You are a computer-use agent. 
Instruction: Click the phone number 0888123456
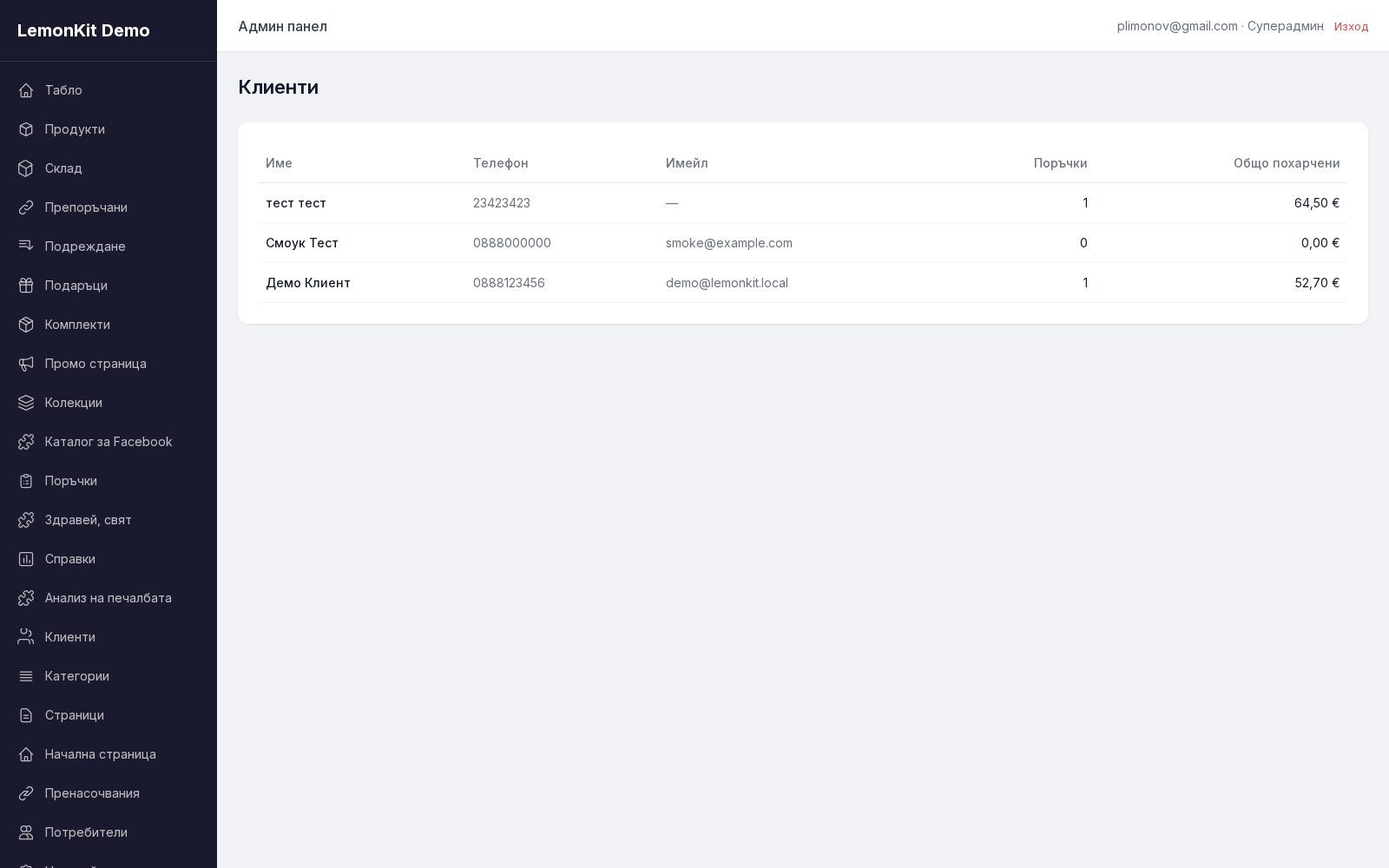pyautogui.click(x=509, y=283)
